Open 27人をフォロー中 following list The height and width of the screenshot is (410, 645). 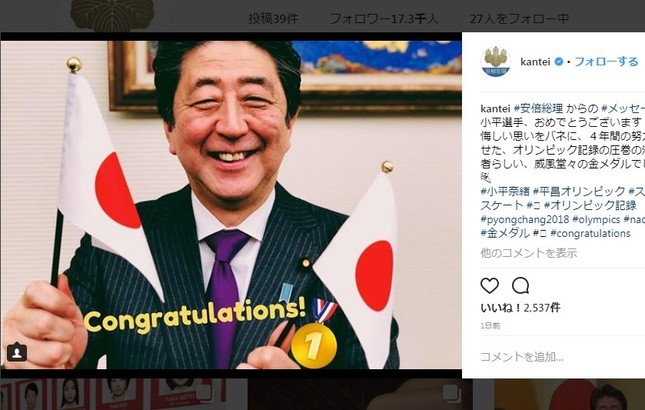(519, 19)
